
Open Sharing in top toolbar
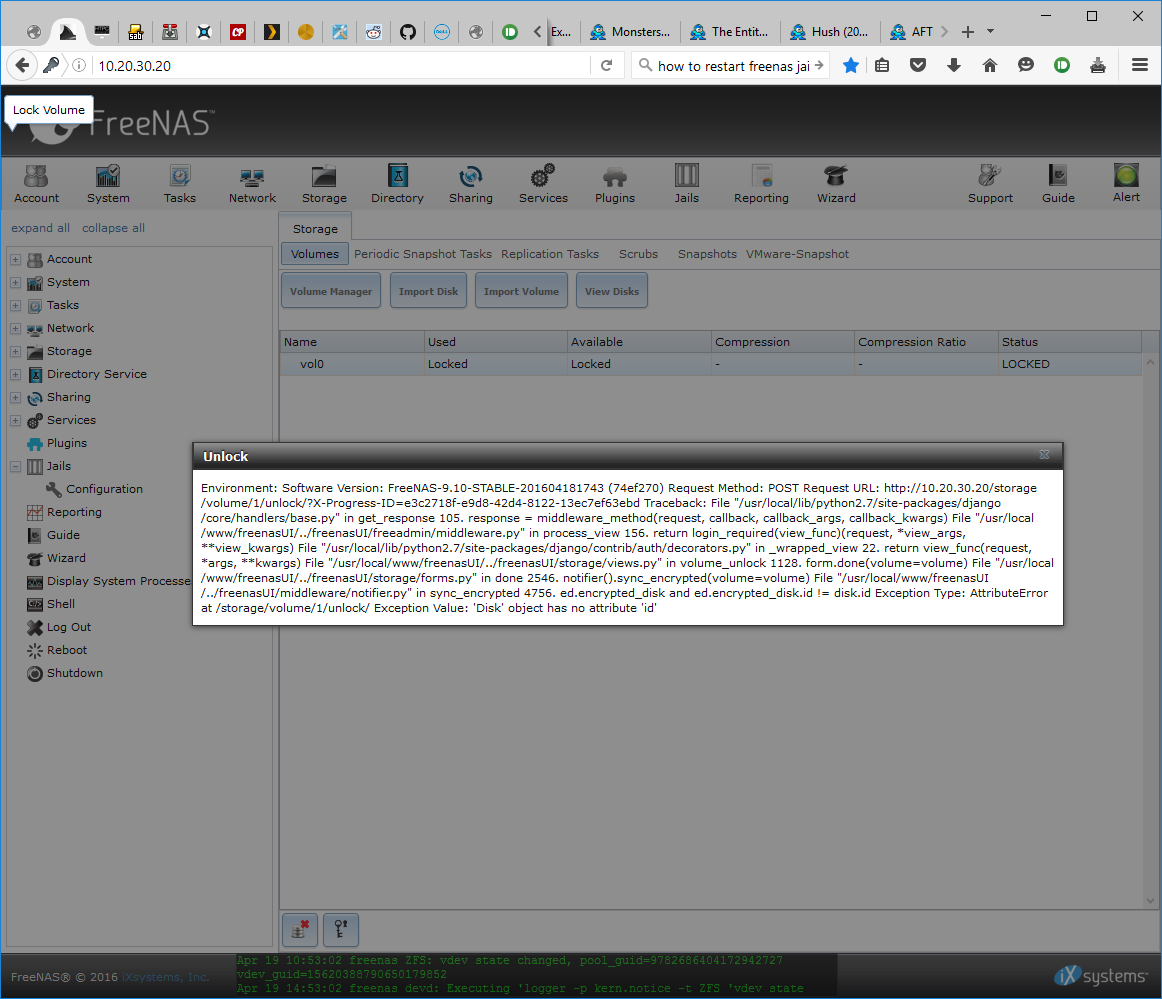coord(471,184)
